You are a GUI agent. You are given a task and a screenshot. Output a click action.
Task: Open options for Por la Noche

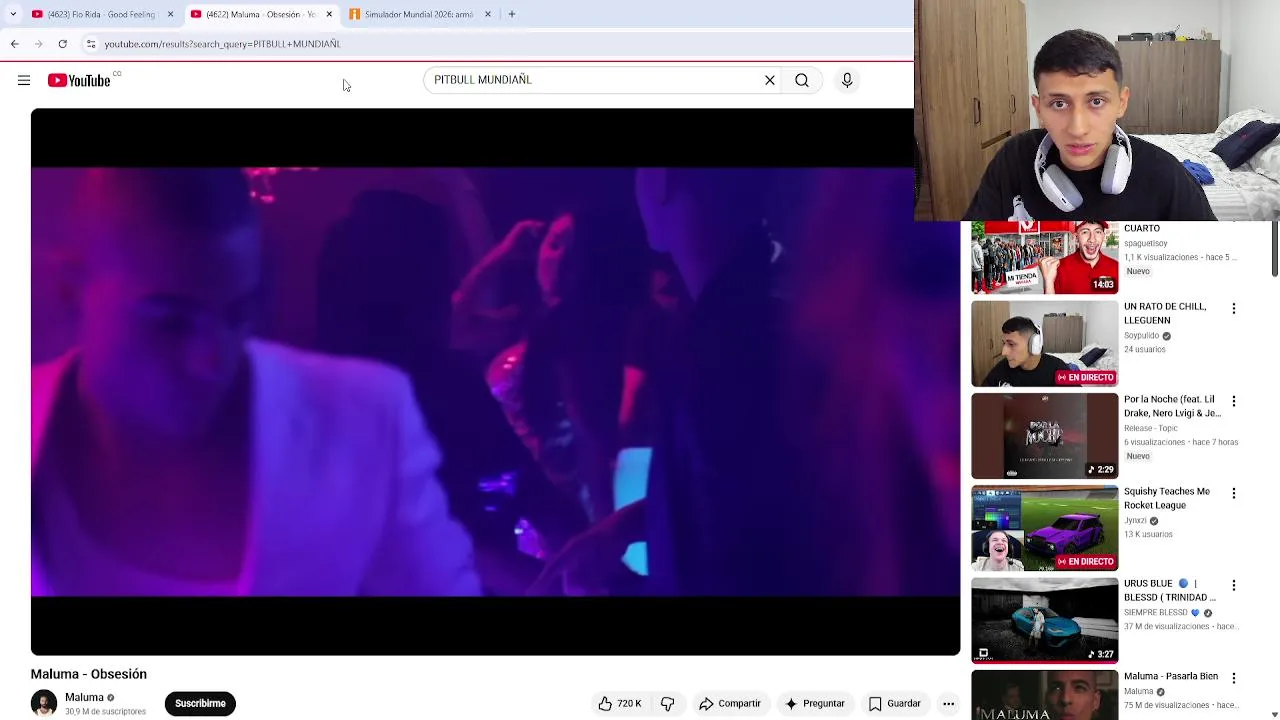1233,401
